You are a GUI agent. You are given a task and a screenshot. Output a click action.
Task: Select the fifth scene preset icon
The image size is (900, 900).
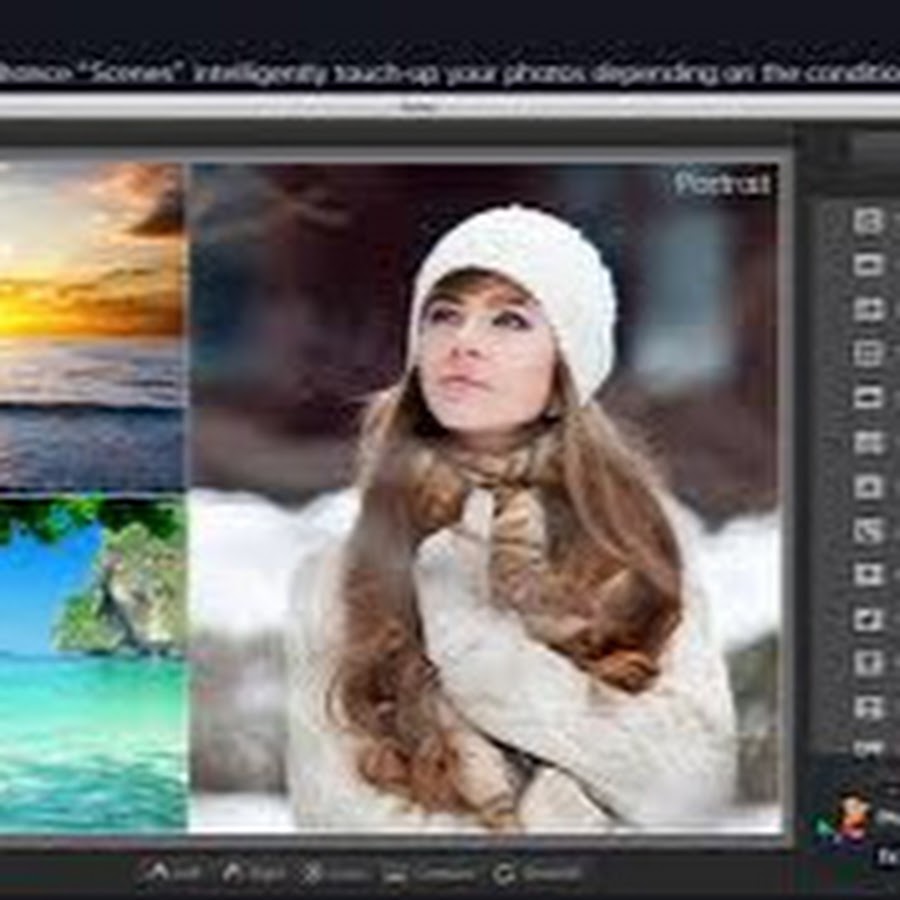(868, 397)
